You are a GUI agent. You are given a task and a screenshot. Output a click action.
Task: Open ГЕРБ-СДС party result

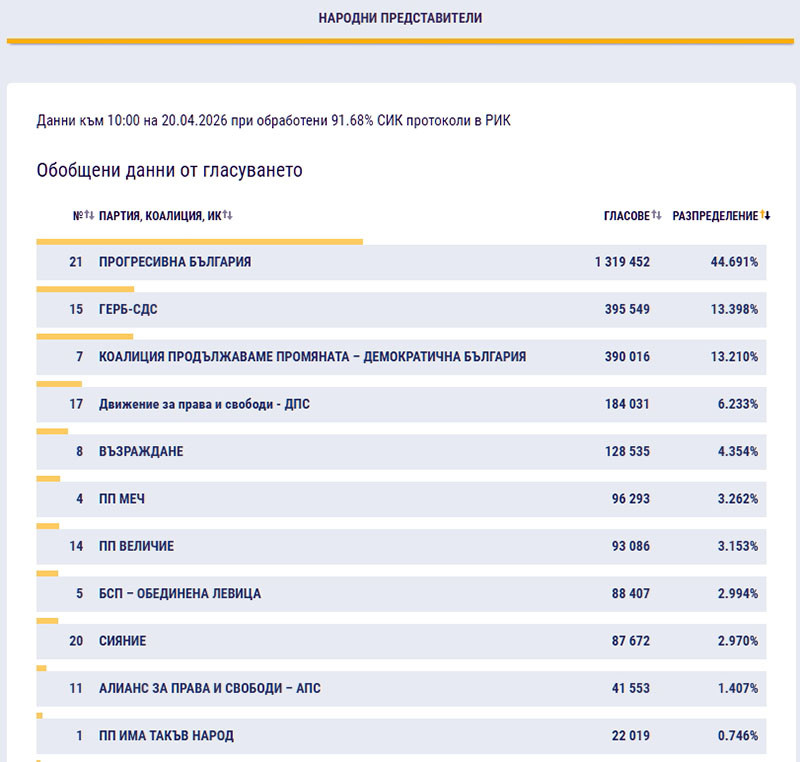[128, 310]
